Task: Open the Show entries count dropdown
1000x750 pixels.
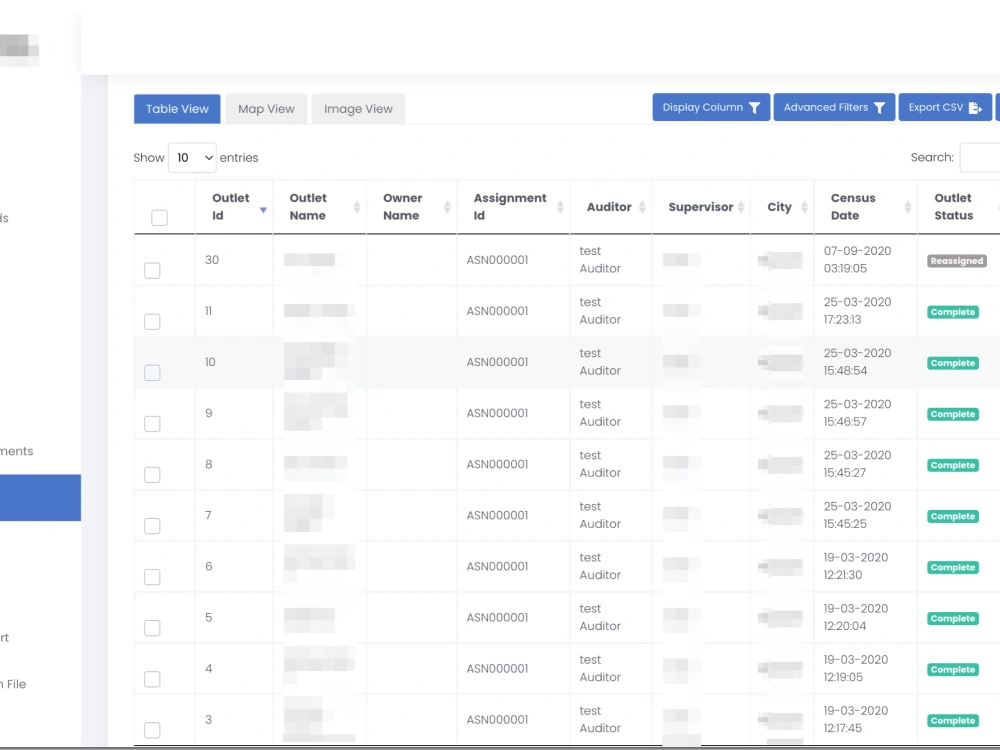Action: pyautogui.click(x=192, y=158)
